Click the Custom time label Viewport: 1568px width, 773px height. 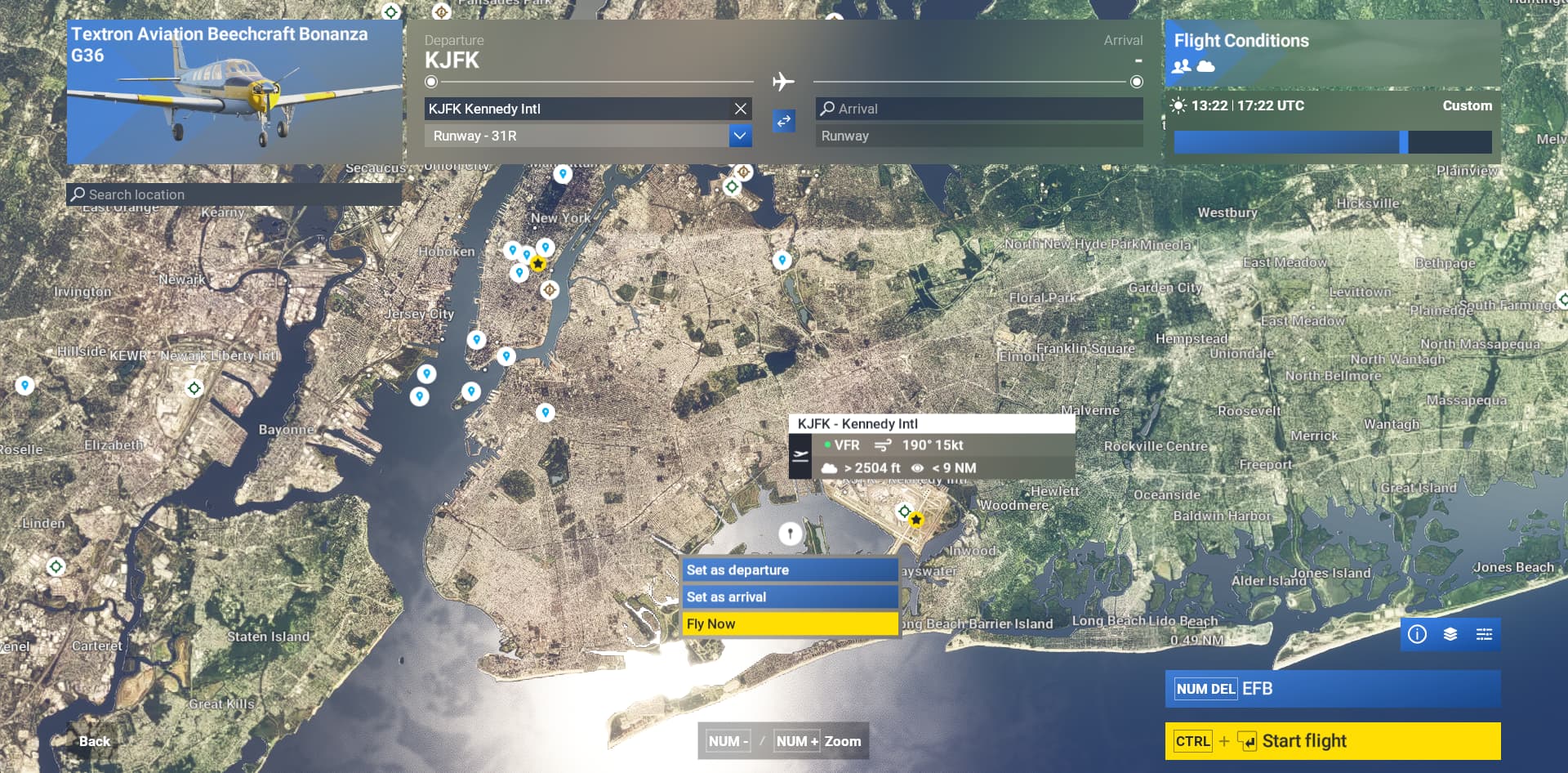point(1467,105)
